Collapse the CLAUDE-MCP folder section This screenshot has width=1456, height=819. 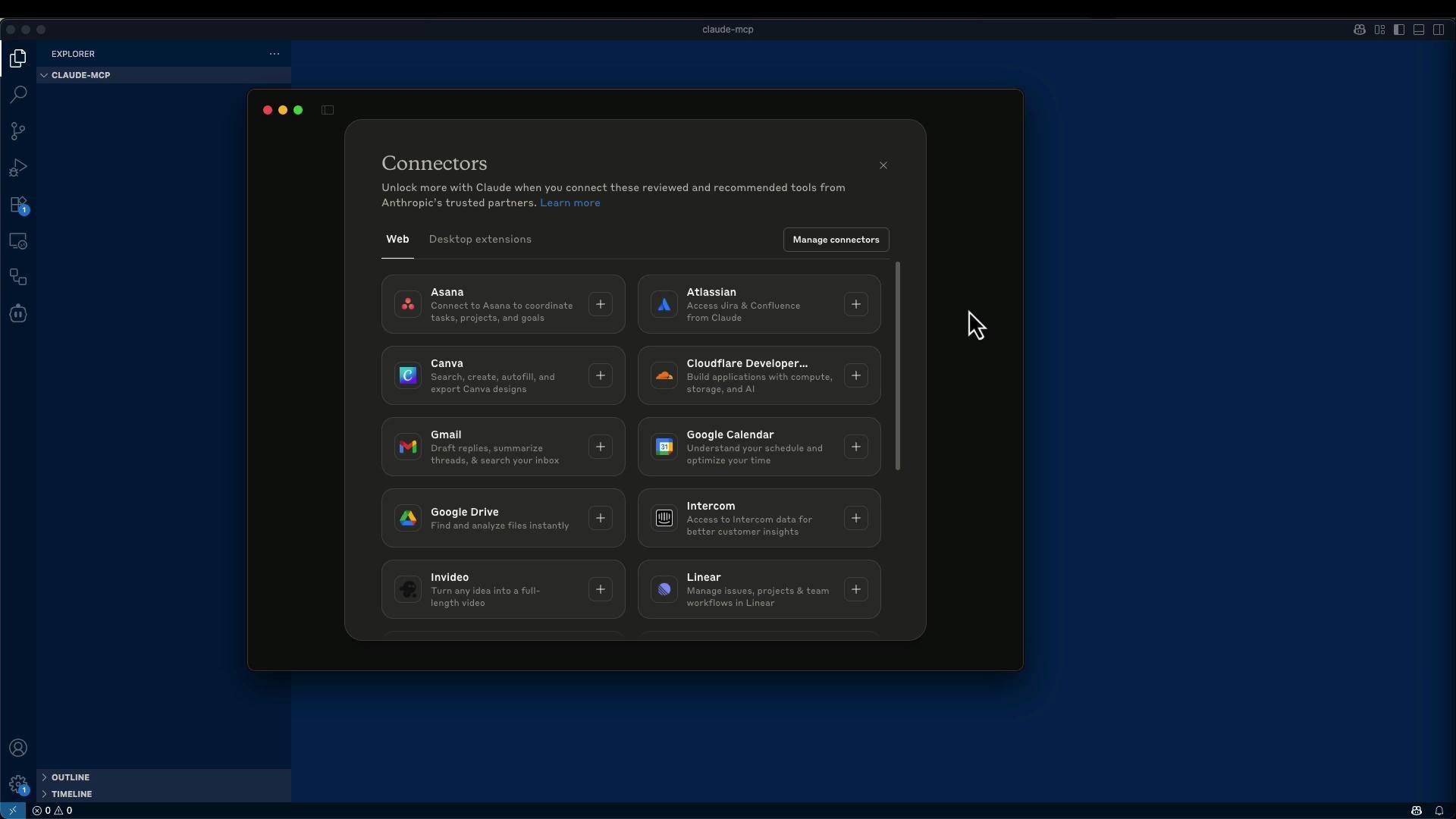tap(164, 75)
